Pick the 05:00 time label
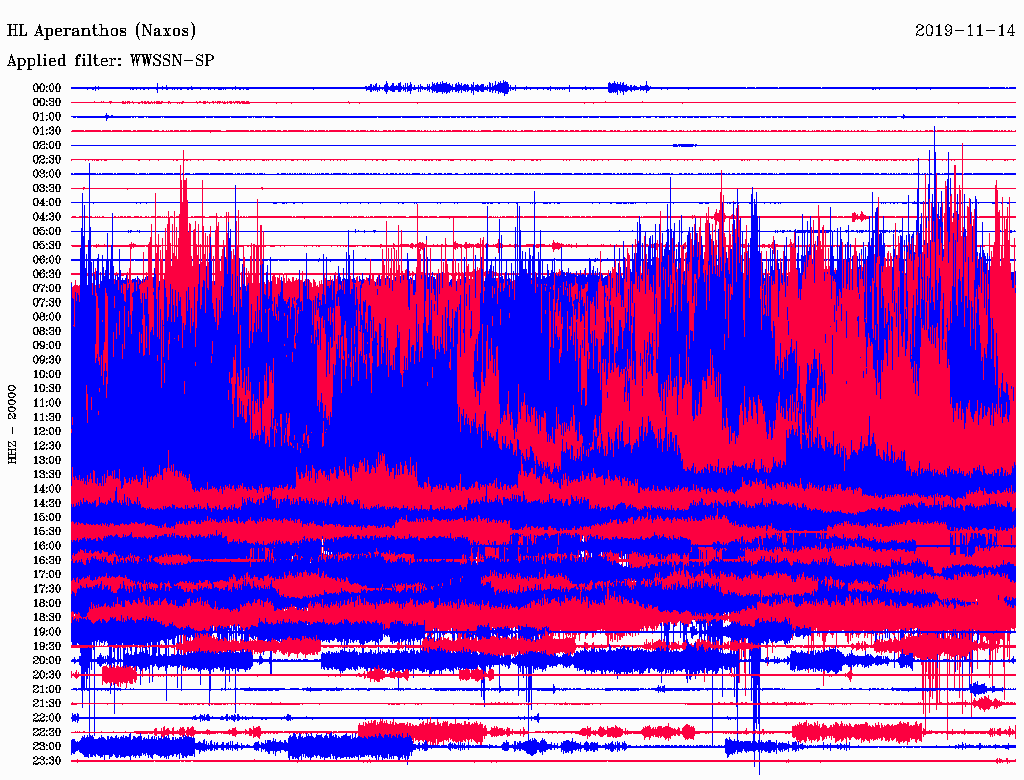The width and height of the screenshot is (1024, 780). [x=47, y=231]
